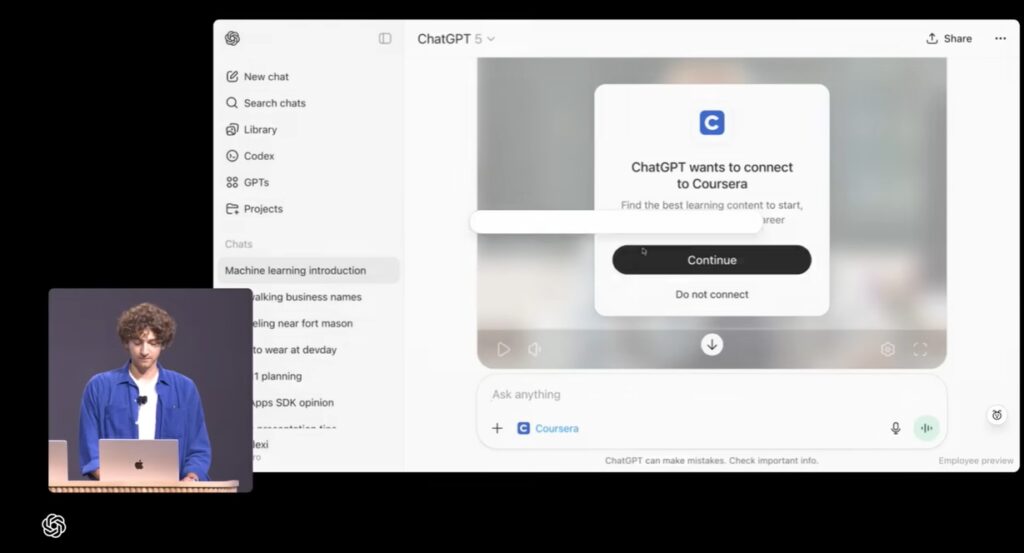This screenshot has height=553, width=1024.
Task: Mute the video using the speaker icon
Action: [534, 350]
